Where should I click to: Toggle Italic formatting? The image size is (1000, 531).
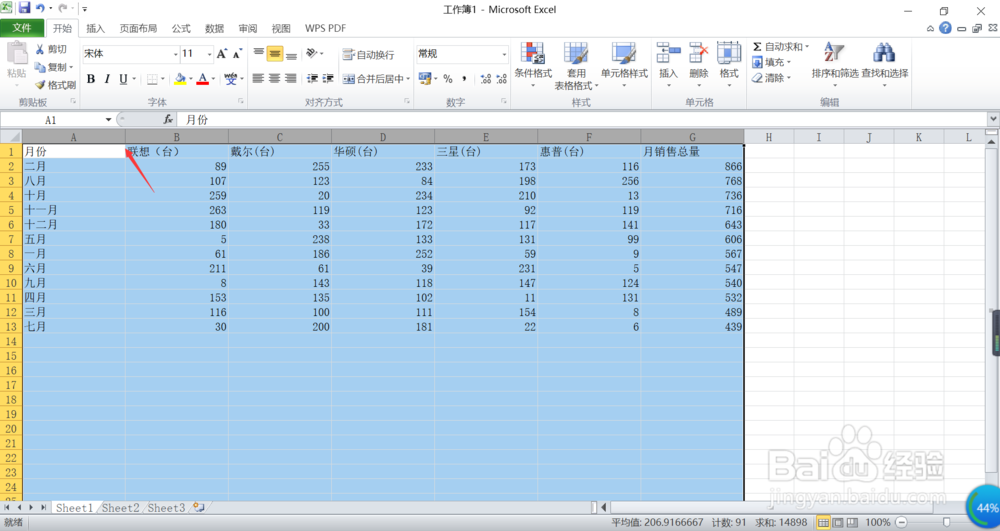[x=107, y=79]
